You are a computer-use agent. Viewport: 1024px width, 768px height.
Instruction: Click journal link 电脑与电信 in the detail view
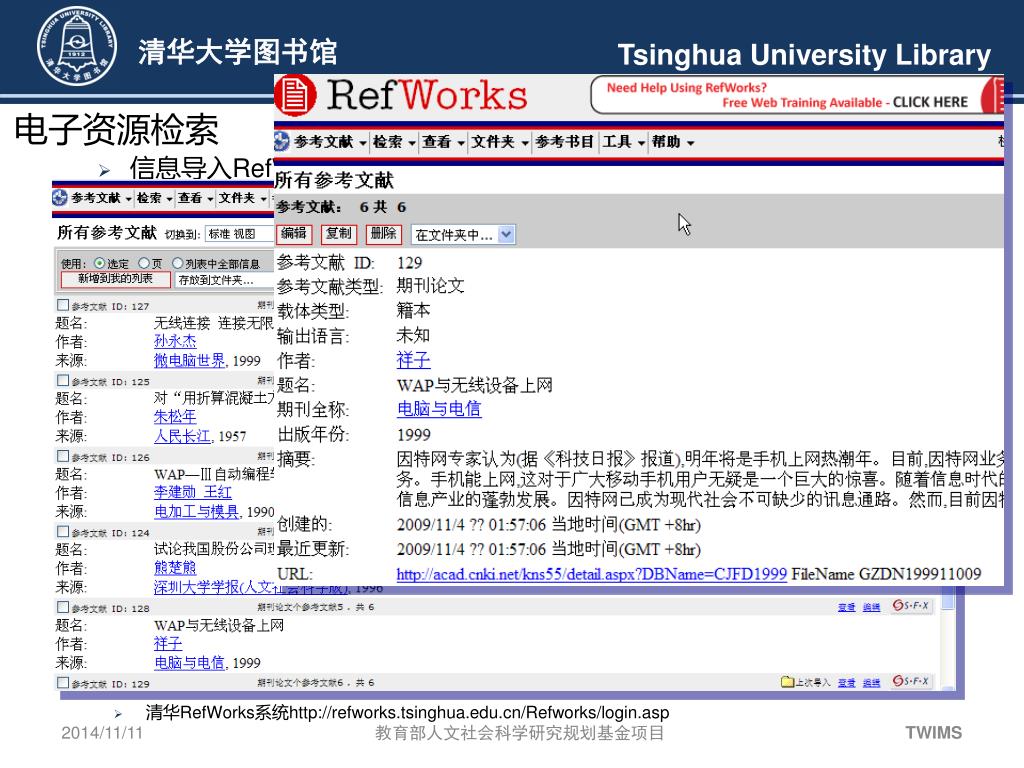pyautogui.click(x=439, y=409)
